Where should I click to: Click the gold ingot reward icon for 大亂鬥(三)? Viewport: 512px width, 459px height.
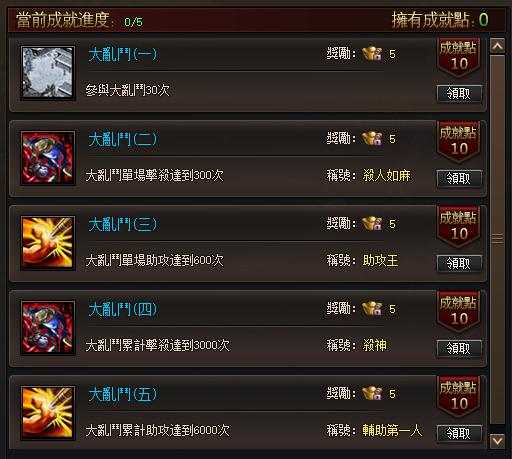coord(372,224)
